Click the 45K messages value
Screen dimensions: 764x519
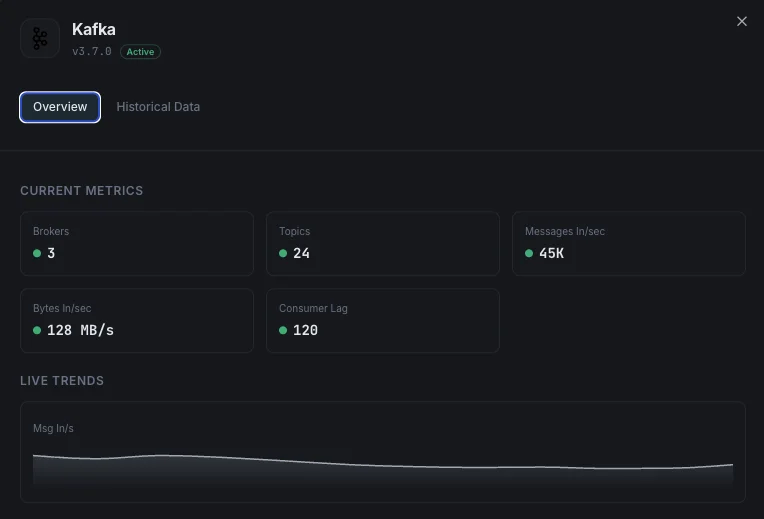coord(552,253)
